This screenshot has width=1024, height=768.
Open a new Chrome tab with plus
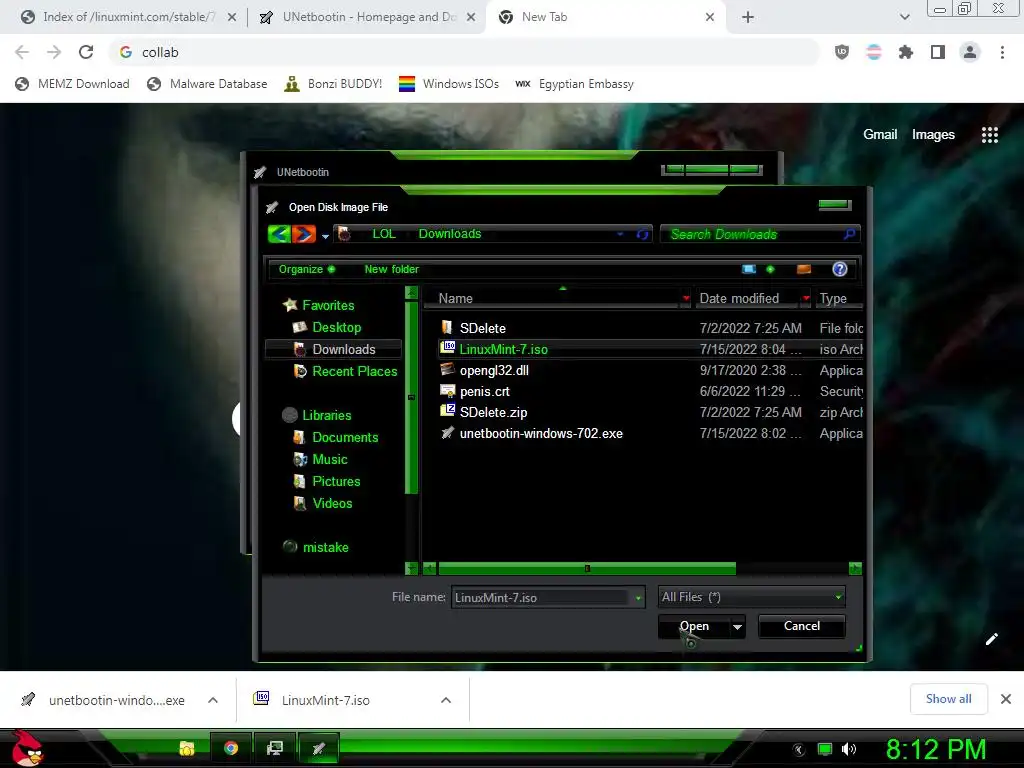(x=748, y=18)
